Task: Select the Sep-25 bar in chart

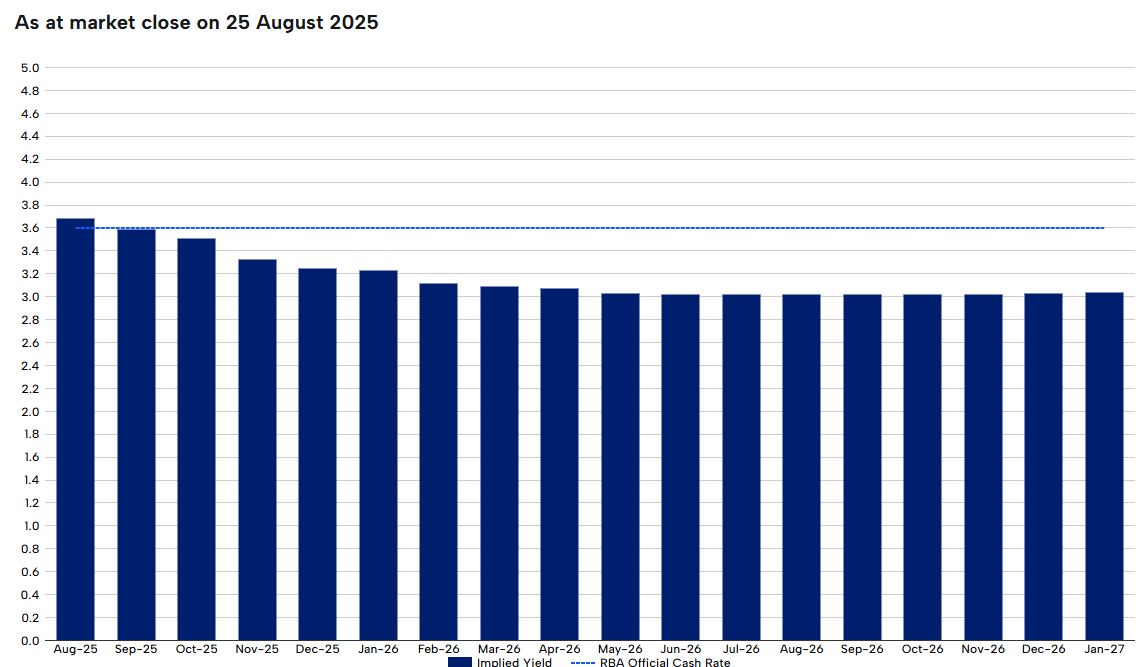Action: tap(136, 435)
